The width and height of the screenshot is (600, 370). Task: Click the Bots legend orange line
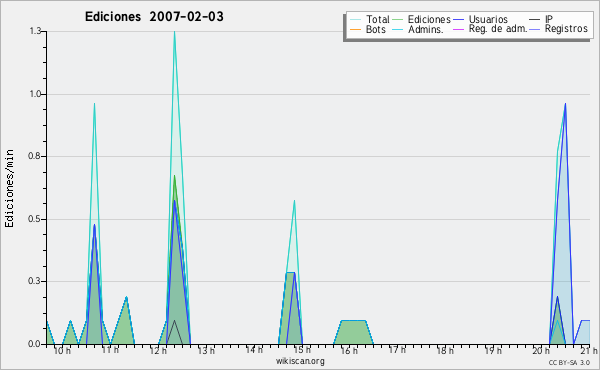coord(355,29)
